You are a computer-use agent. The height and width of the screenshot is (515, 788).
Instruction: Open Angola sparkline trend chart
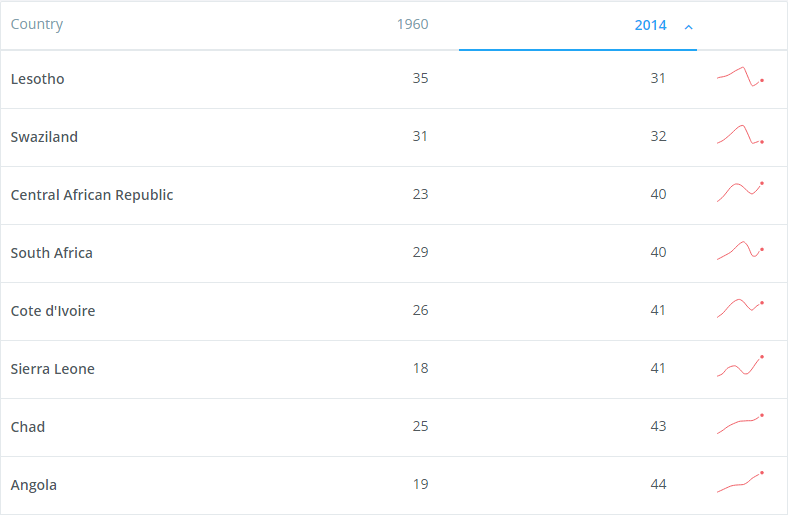click(740, 482)
